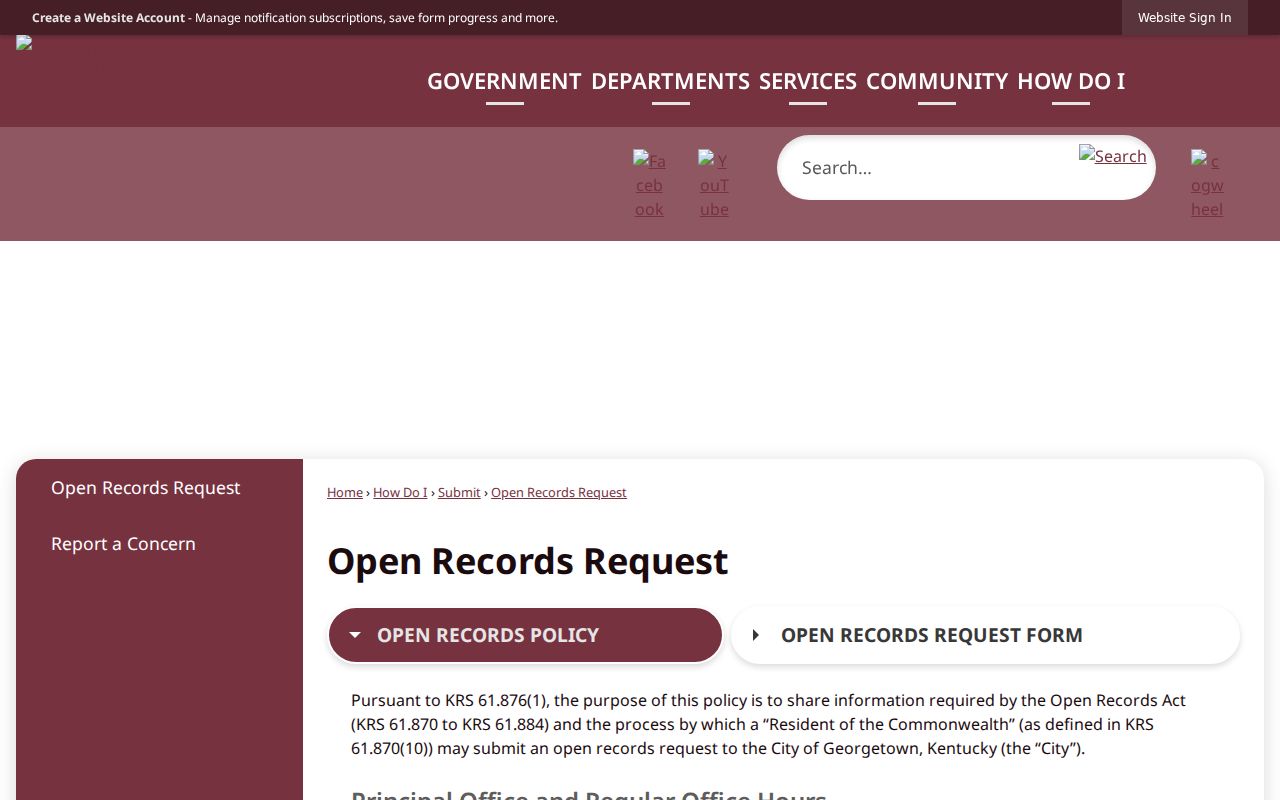Expand the Open Records Request Form tab
1280x800 pixels.
[x=985, y=635]
